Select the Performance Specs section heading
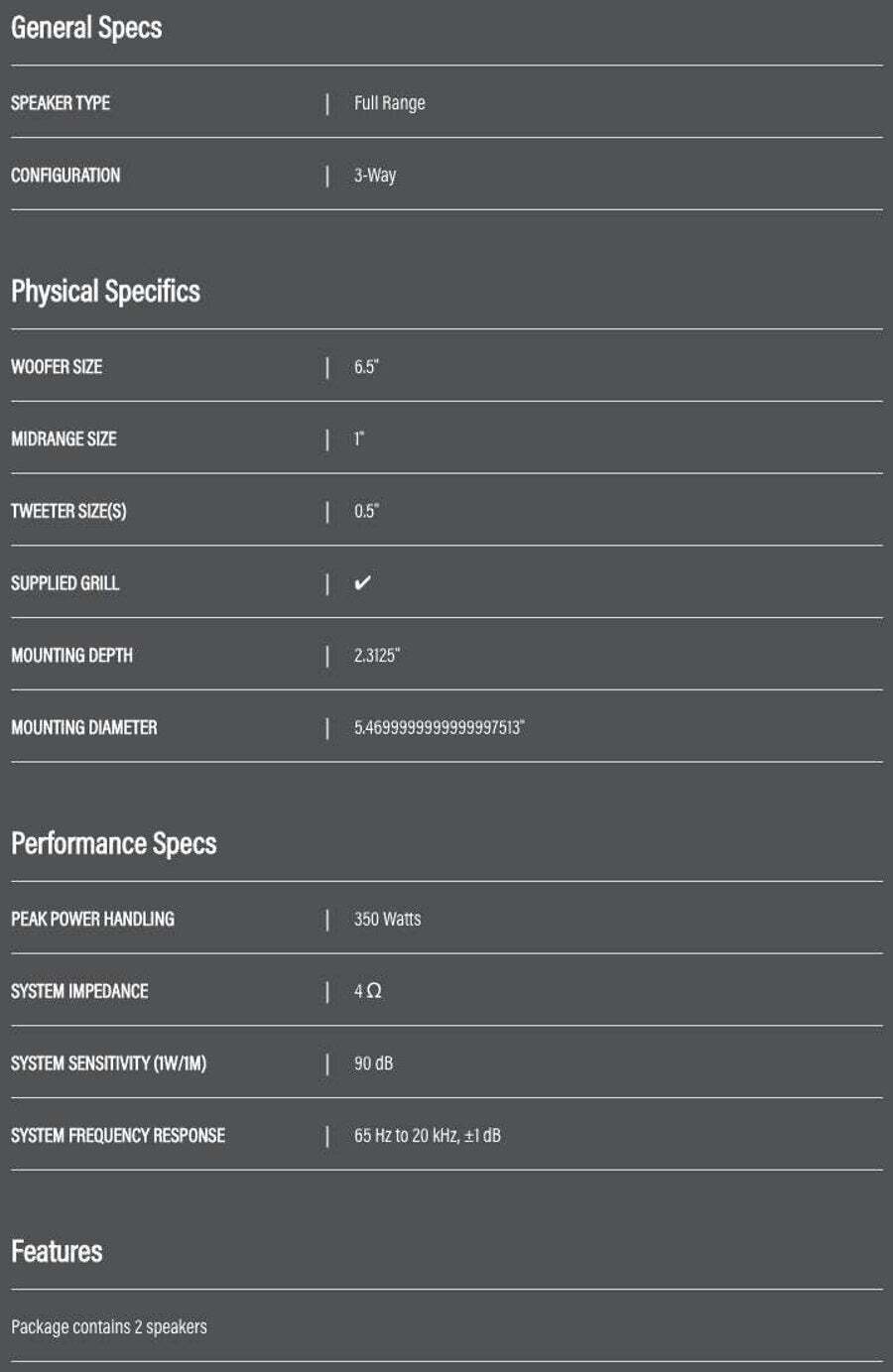The width and height of the screenshot is (893, 1372). click(114, 843)
